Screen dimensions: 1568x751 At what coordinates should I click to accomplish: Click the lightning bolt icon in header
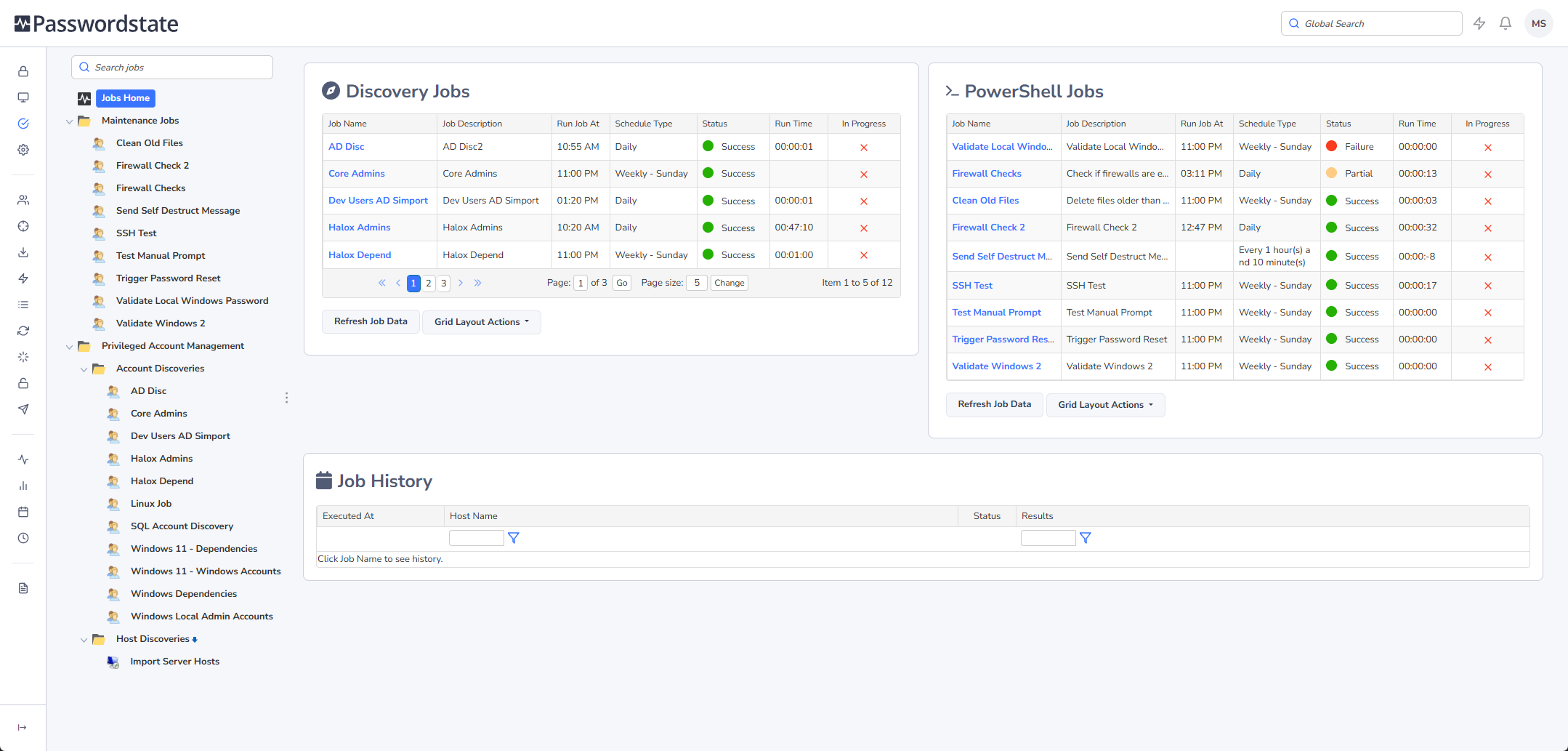pos(1479,23)
